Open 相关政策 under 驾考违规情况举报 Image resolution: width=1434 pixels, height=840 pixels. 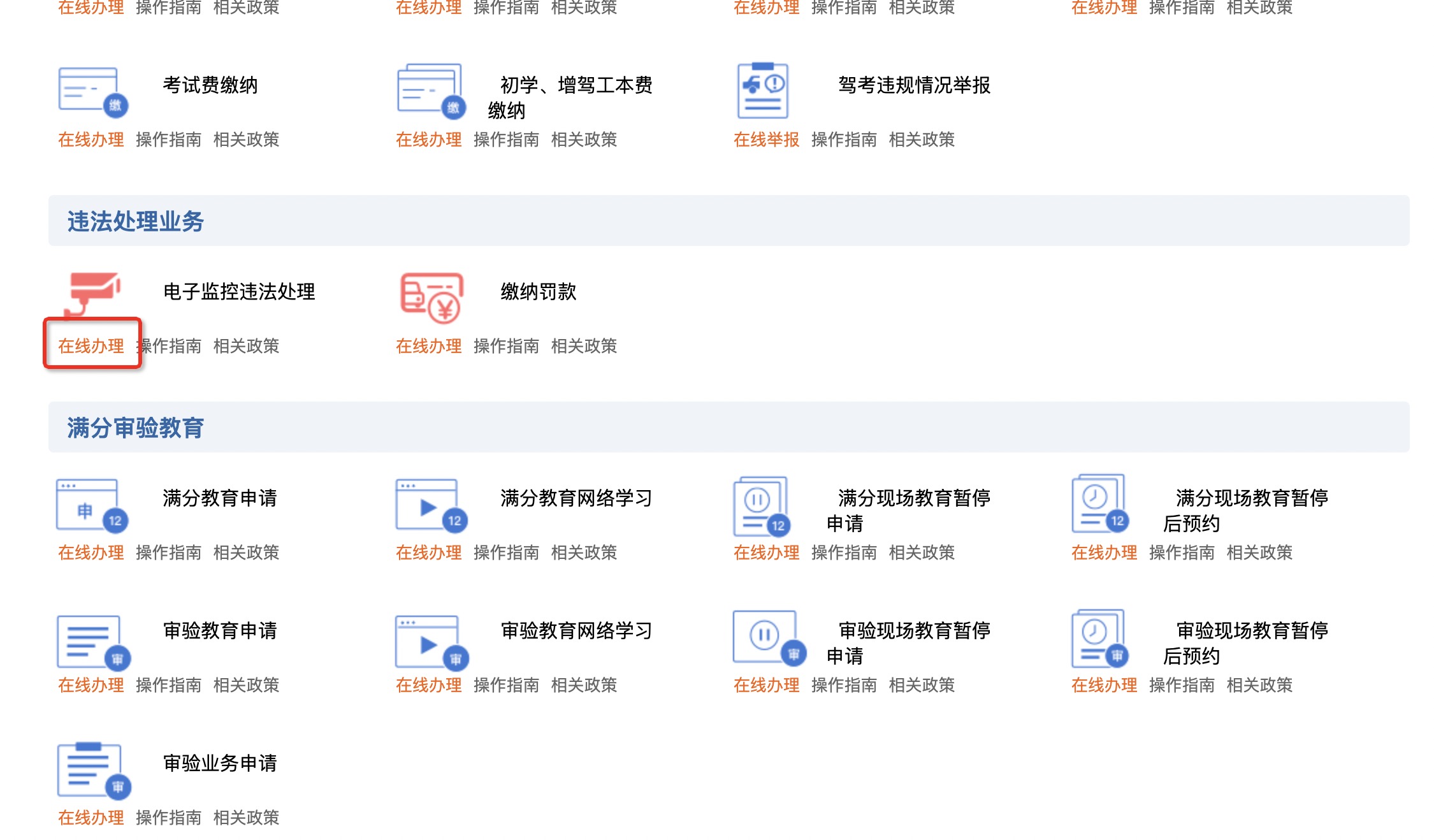(x=922, y=140)
